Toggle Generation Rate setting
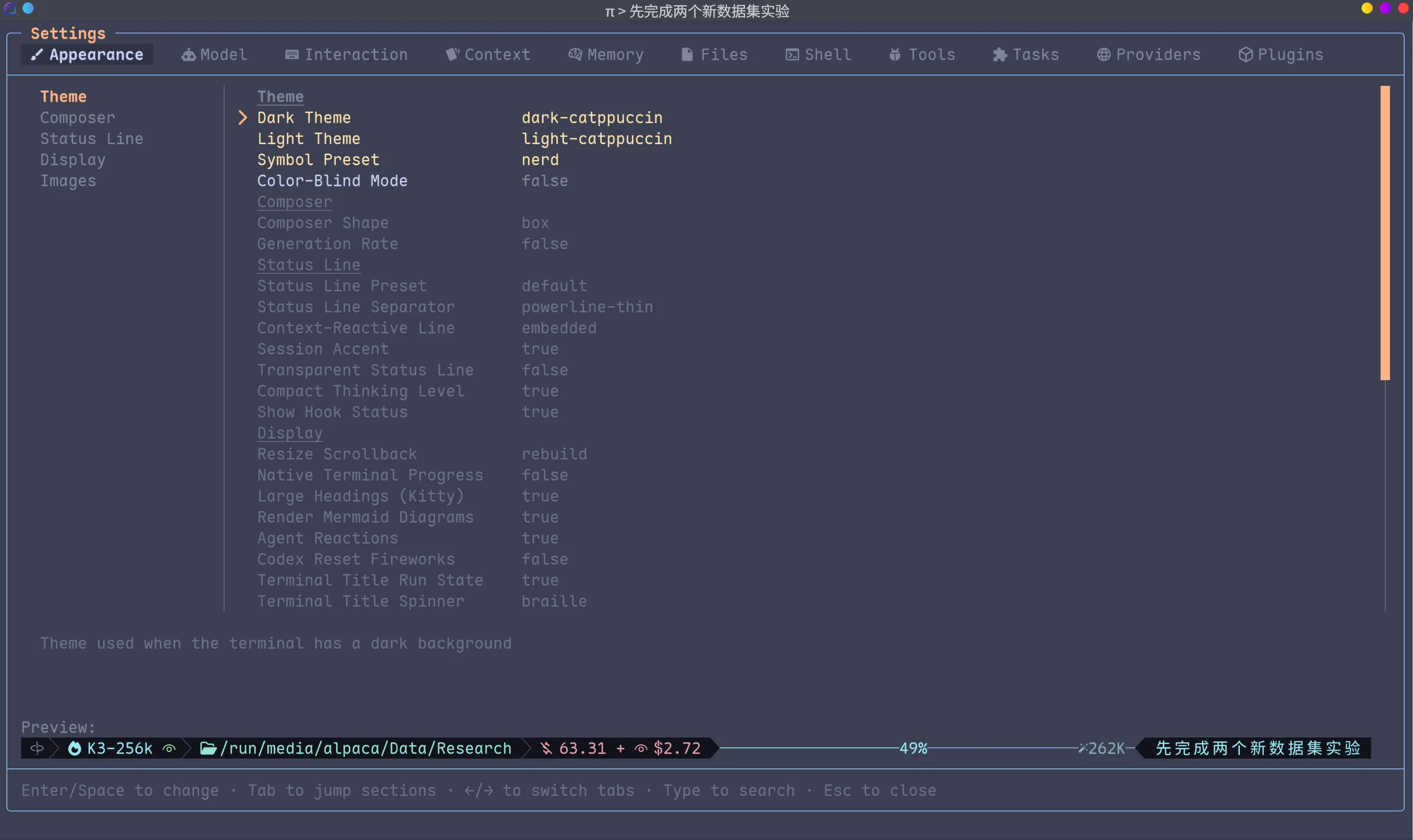The image size is (1413, 840). (x=412, y=244)
